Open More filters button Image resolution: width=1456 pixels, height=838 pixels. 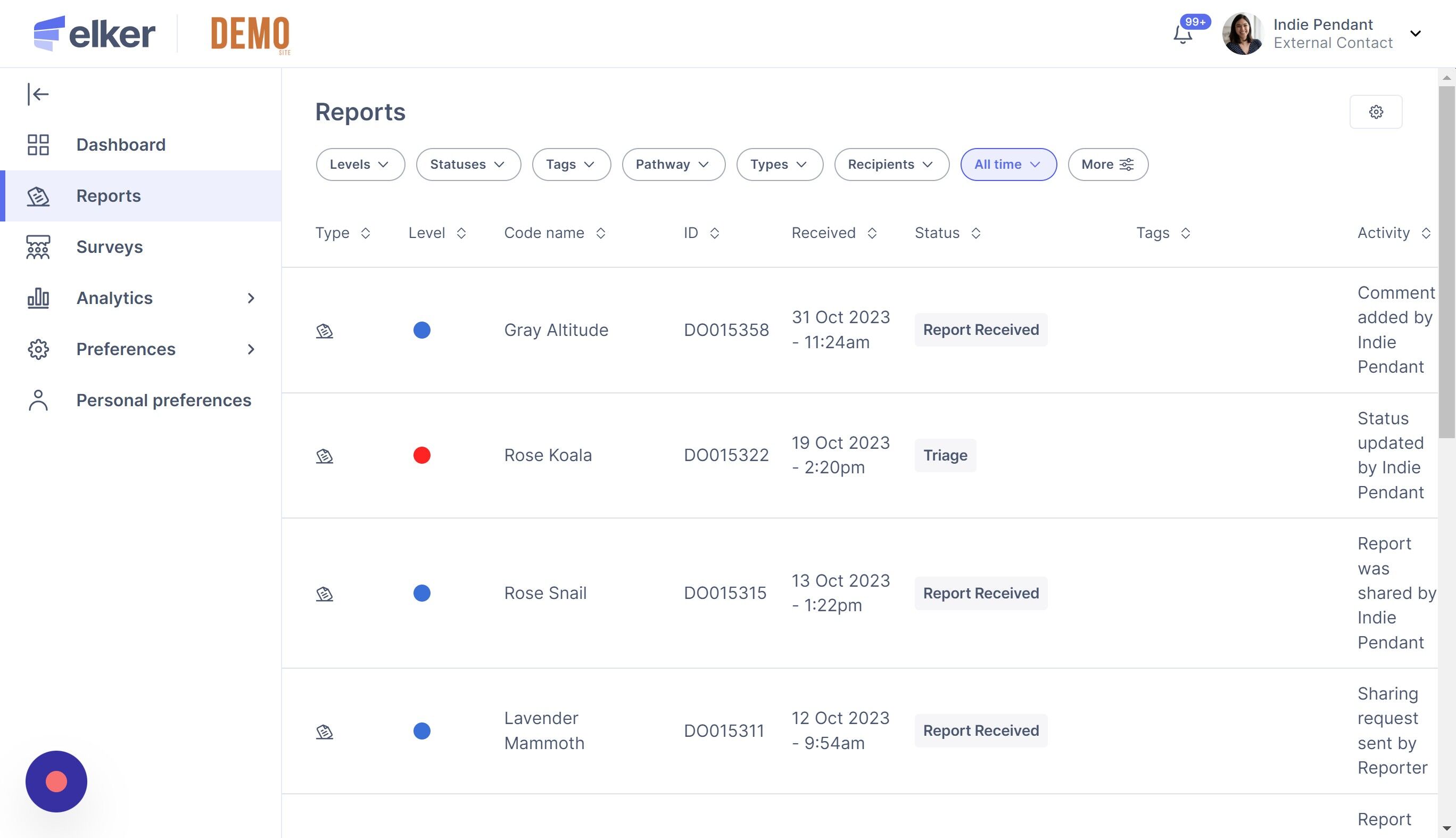[1107, 165]
